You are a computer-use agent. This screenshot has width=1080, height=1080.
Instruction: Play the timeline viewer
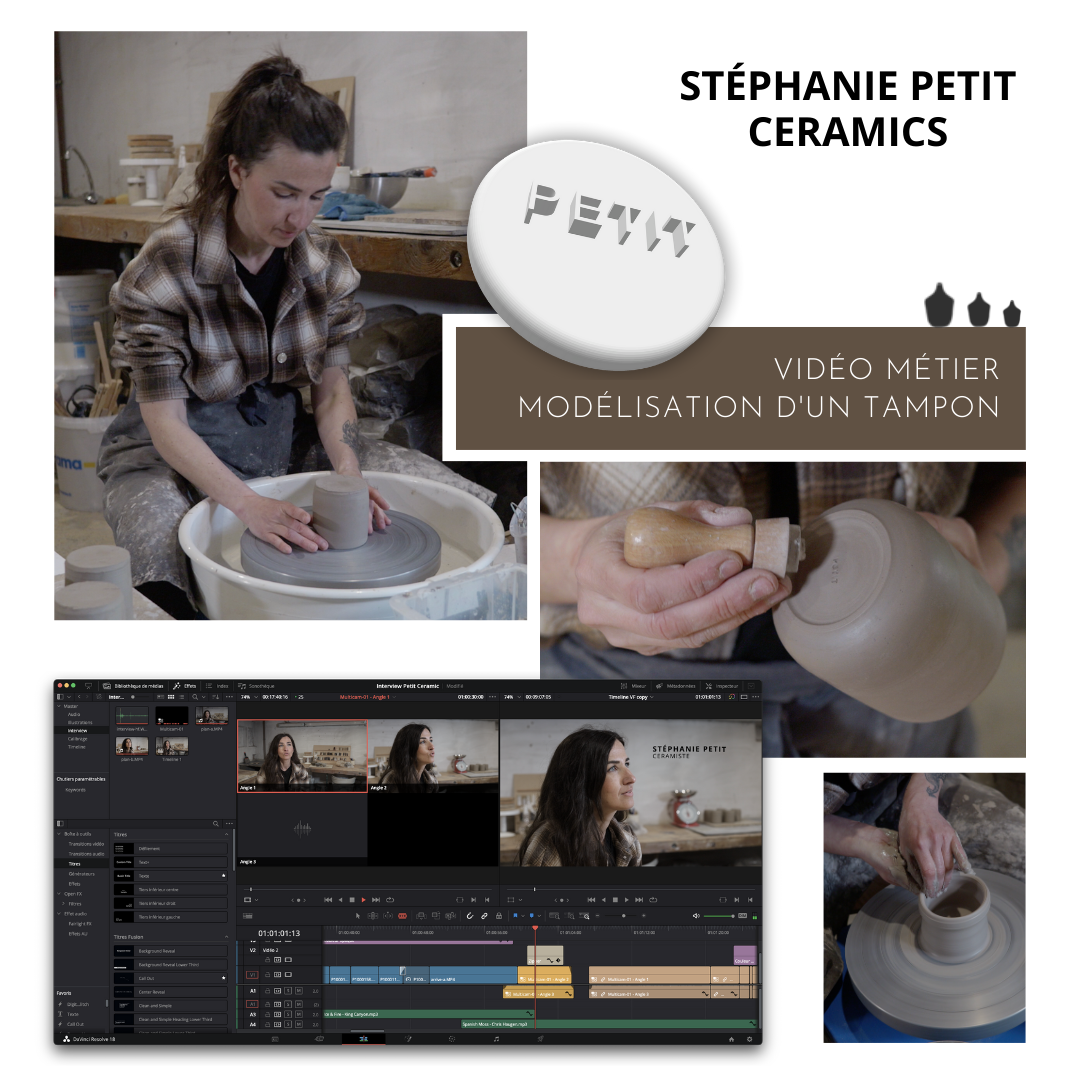point(627,900)
